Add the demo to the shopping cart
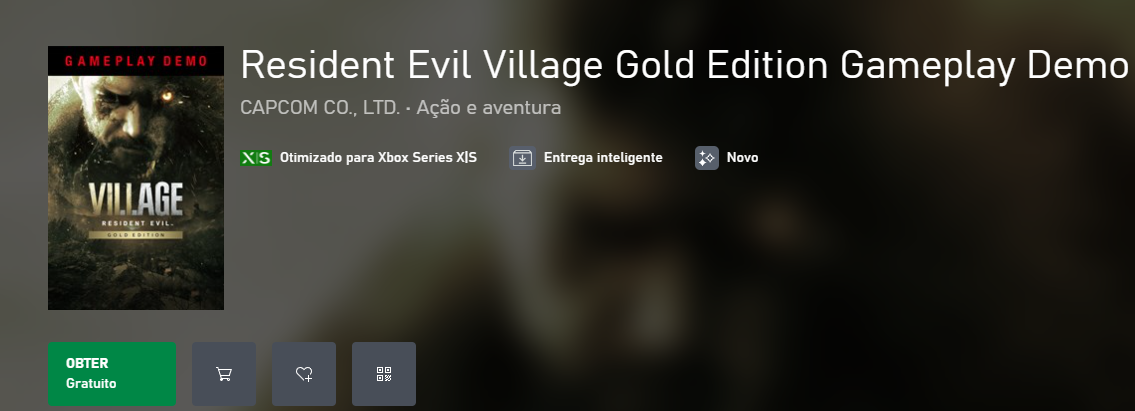Image resolution: width=1135 pixels, height=411 pixels. pos(224,373)
